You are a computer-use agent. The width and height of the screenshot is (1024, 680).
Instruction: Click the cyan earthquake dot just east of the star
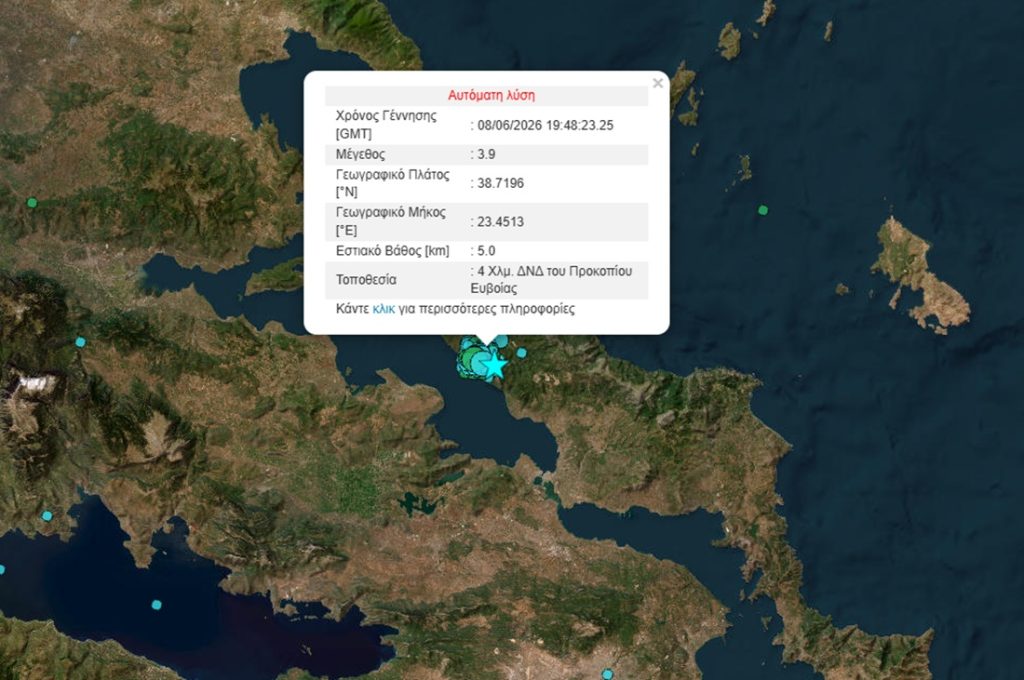pyautogui.click(x=521, y=353)
